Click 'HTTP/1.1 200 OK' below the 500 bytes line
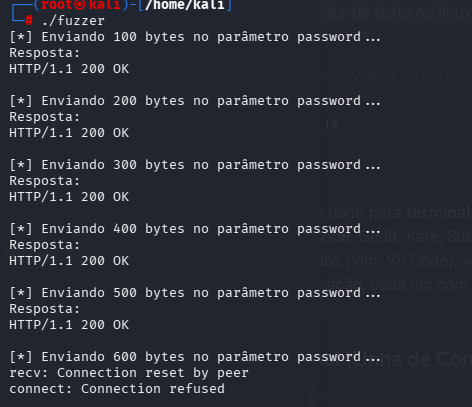This screenshot has height=407, width=472. 69,325
